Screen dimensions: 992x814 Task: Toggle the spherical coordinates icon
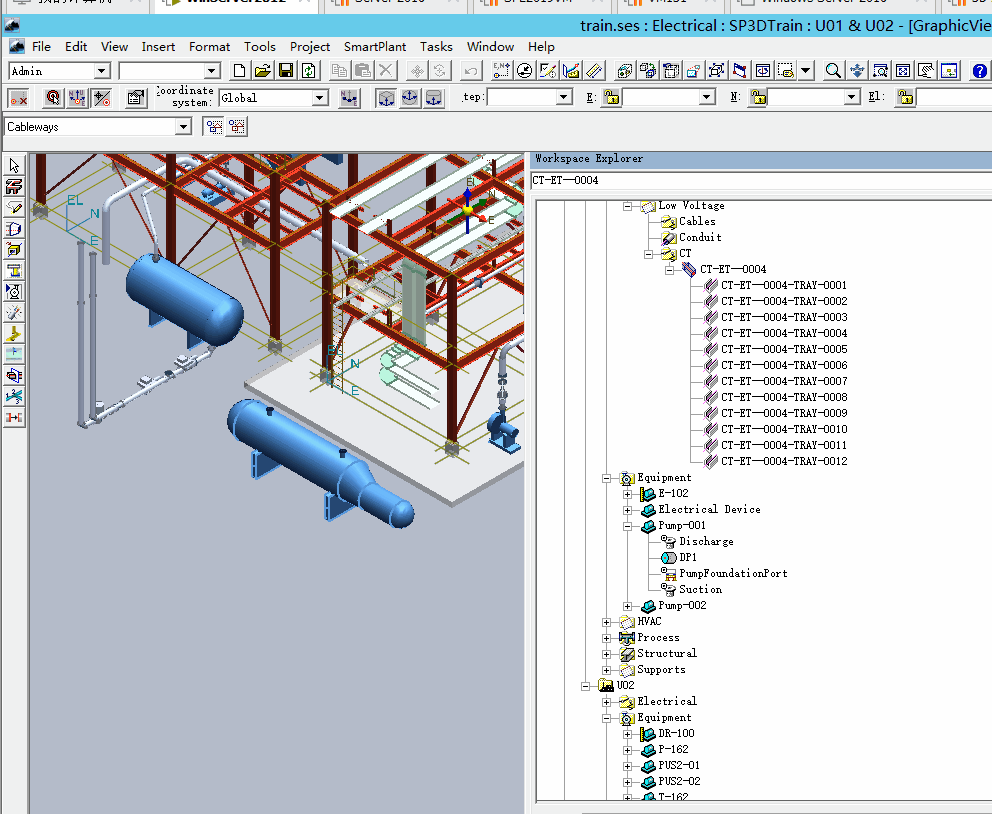pos(410,98)
